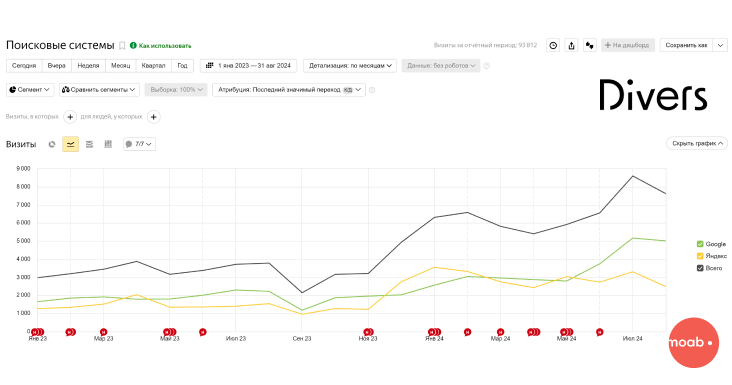Screen dimensions: 732x385
Task: Click the 9 000 y-axis label
Action: (23, 168)
